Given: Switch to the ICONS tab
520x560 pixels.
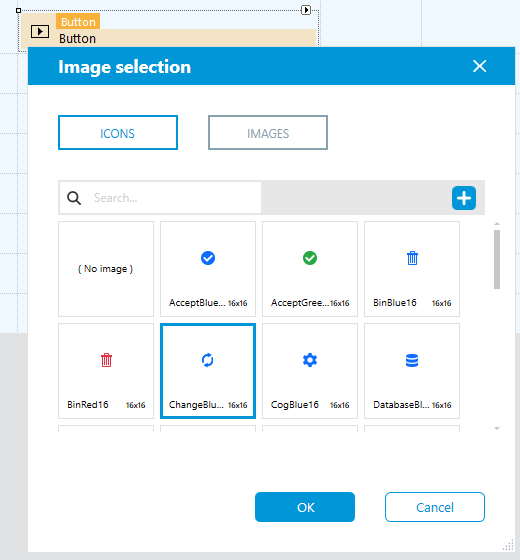Looking at the screenshot, I should (118, 132).
